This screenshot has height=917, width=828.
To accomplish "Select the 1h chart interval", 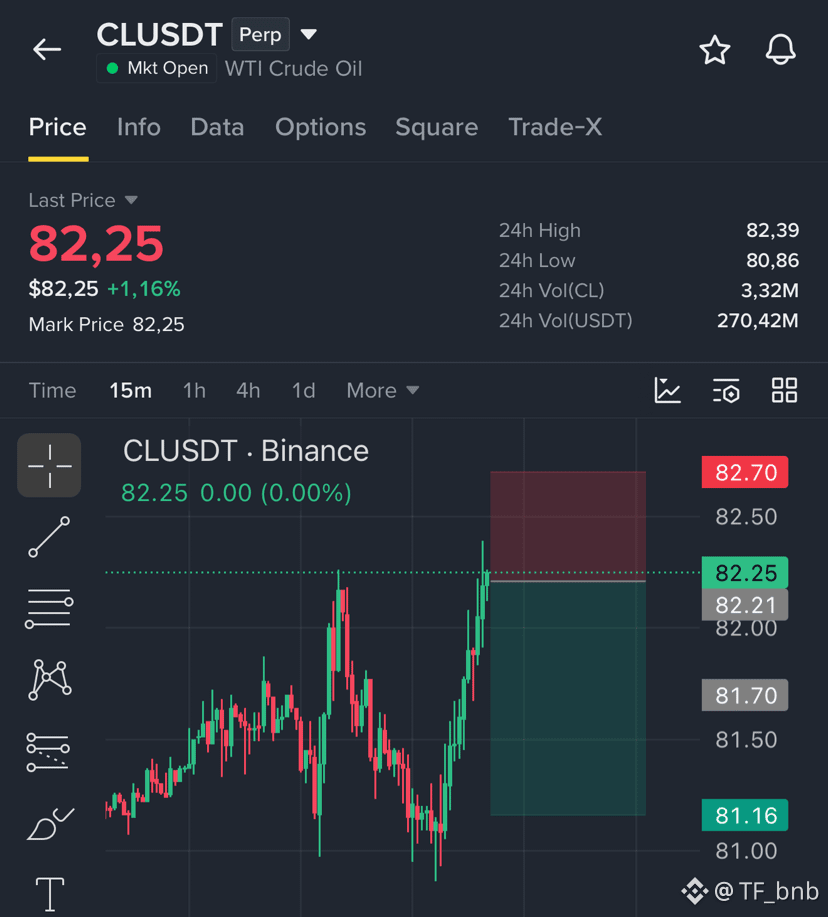I will coord(194,390).
